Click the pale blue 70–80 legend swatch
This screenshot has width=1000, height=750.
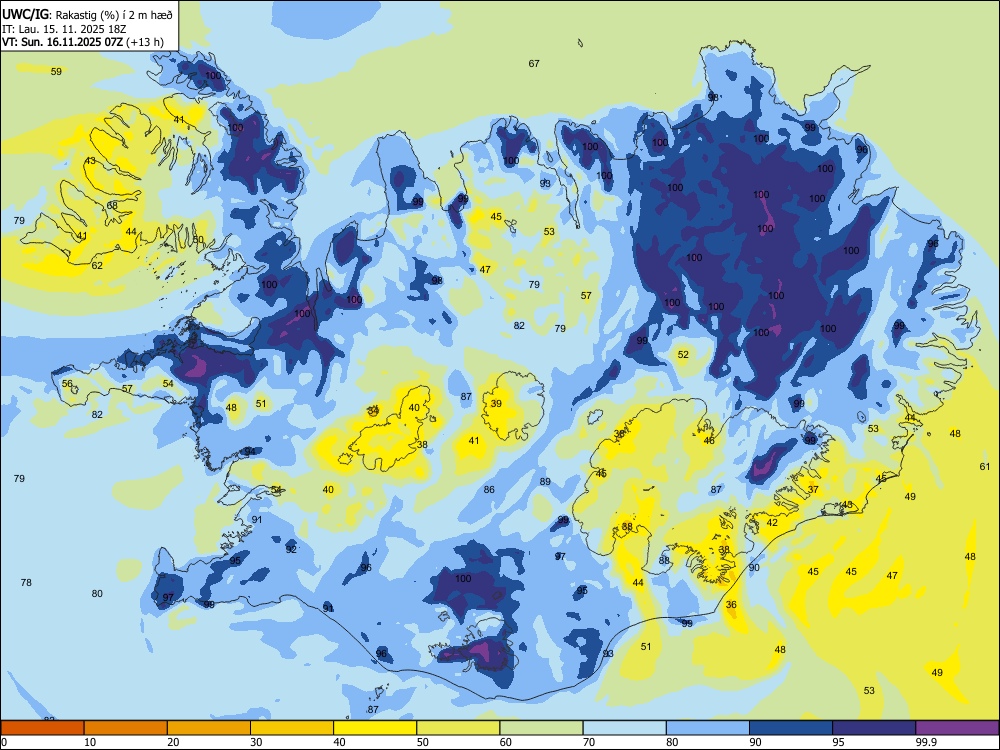point(624,728)
